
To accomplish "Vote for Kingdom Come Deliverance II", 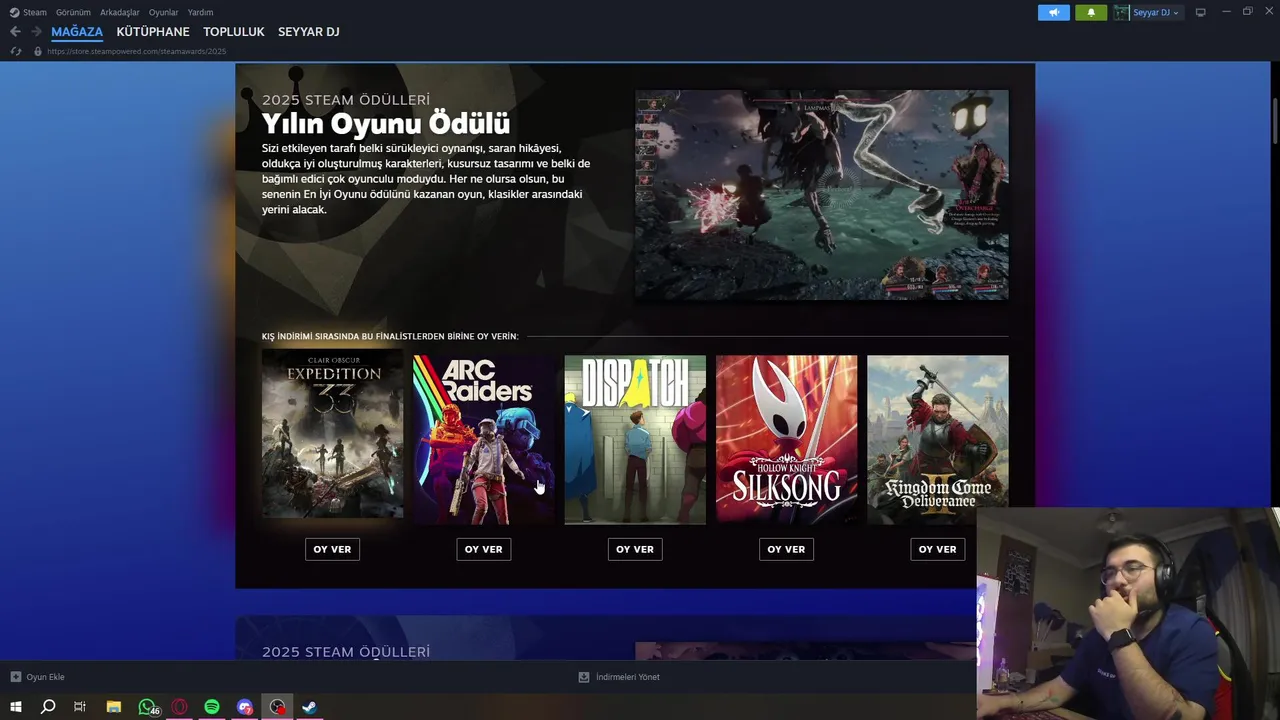I will point(938,549).
